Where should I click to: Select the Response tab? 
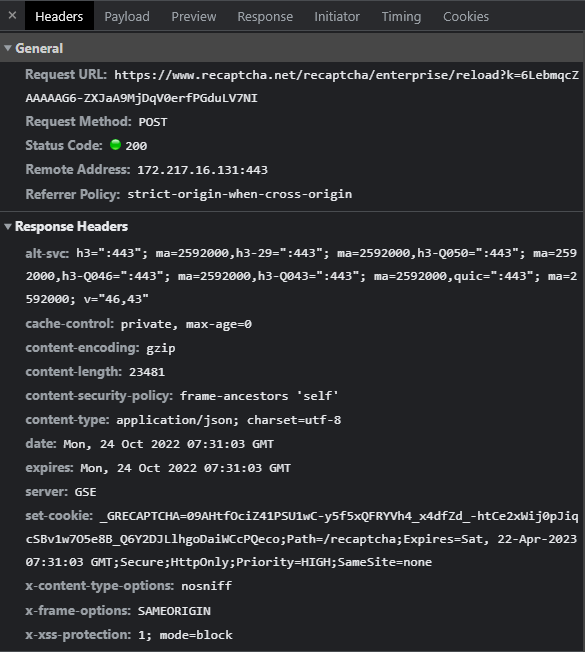pos(265,16)
